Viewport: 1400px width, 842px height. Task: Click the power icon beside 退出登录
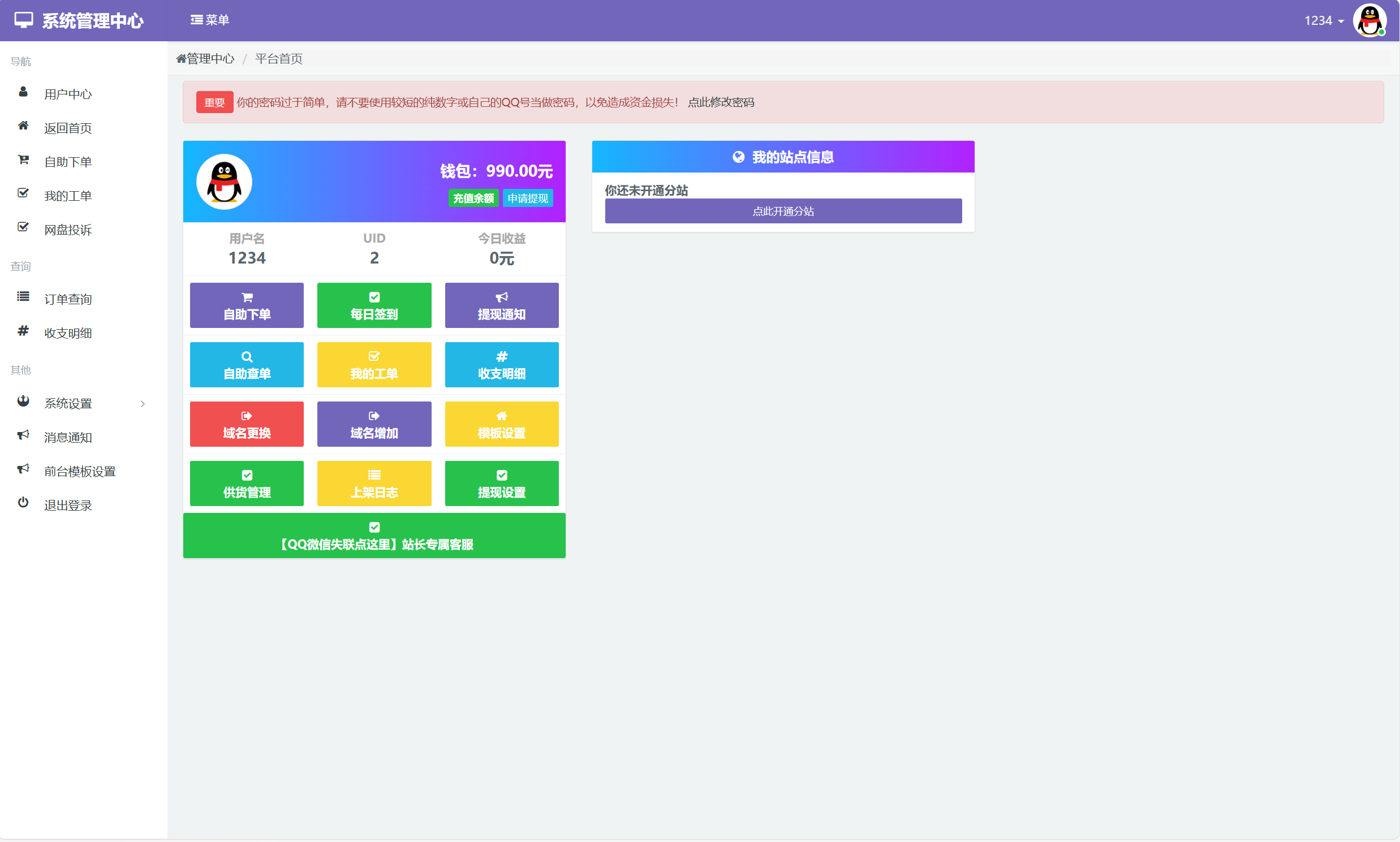pos(23,503)
